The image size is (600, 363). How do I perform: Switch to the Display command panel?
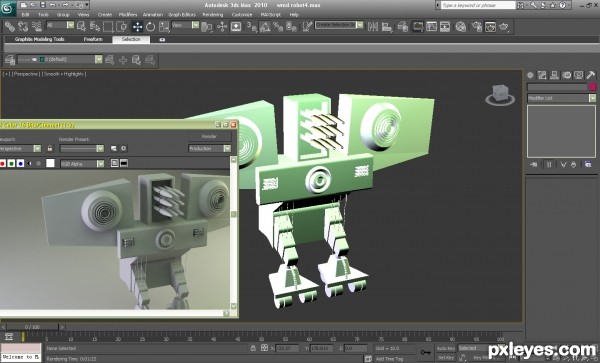pos(579,75)
